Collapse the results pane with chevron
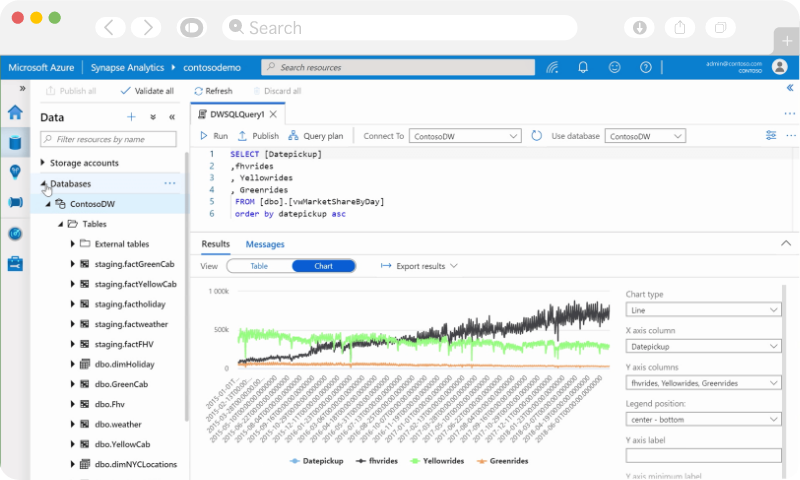The image size is (800, 480). [786, 243]
